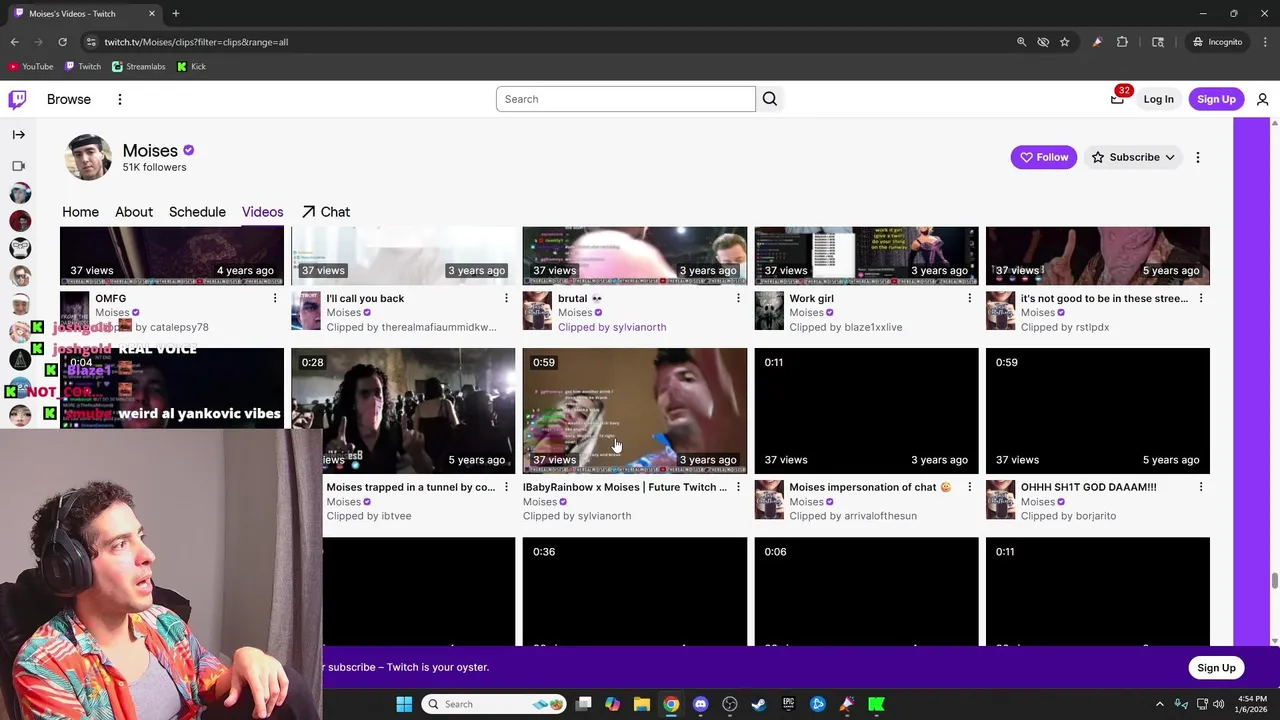Open Discord from the taskbar
The width and height of the screenshot is (1280, 720).
pyautogui.click(x=700, y=704)
